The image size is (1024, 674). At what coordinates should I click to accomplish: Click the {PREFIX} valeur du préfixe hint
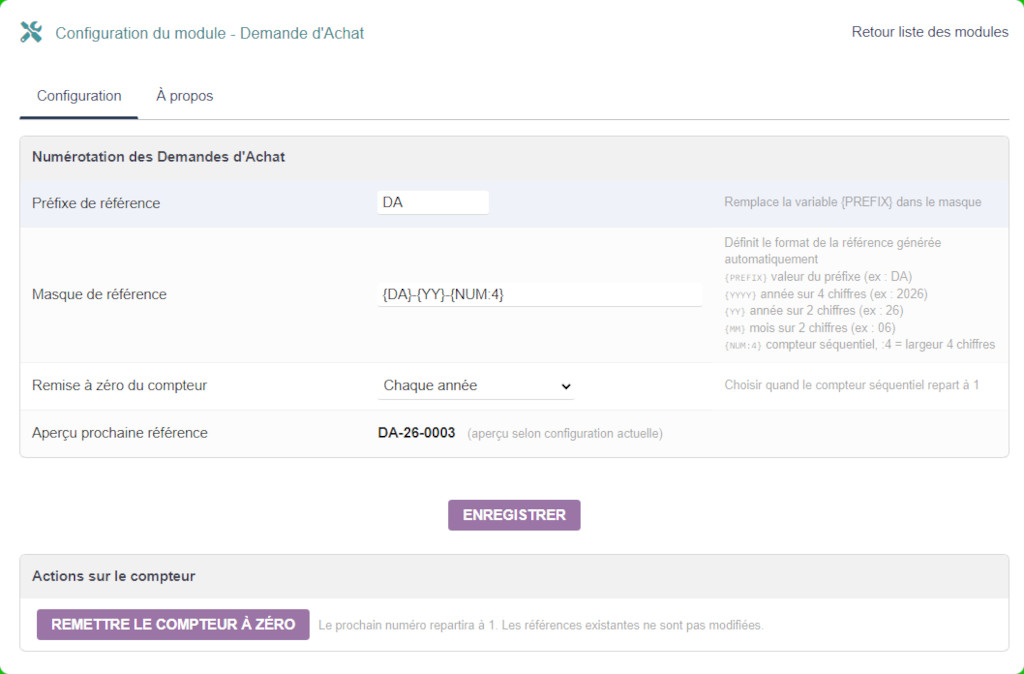point(818,277)
